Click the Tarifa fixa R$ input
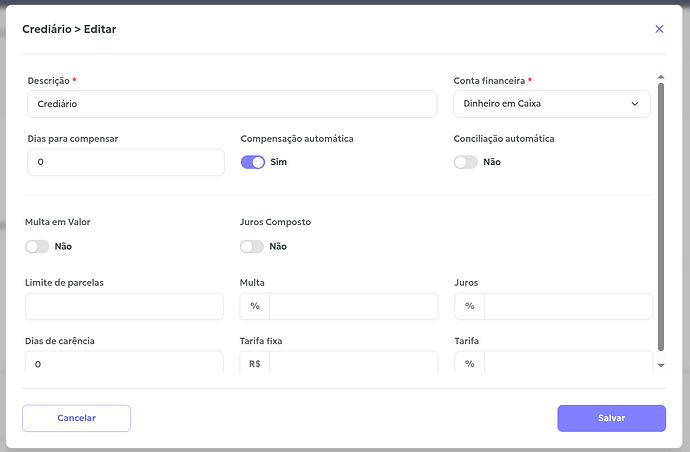Viewport: 690px width, 452px height. [x=353, y=362]
